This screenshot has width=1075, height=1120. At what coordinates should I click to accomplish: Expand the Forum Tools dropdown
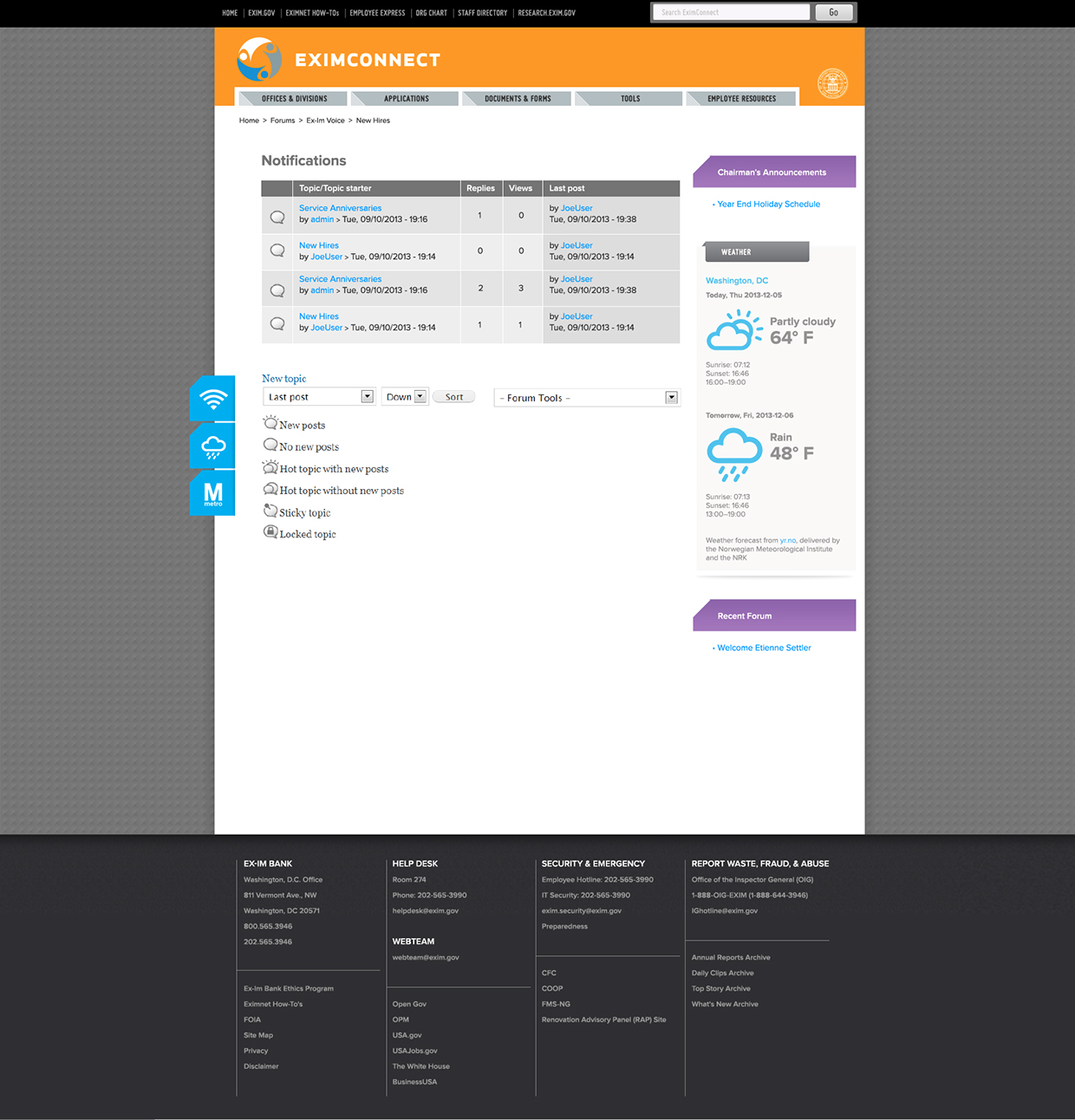coord(671,398)
